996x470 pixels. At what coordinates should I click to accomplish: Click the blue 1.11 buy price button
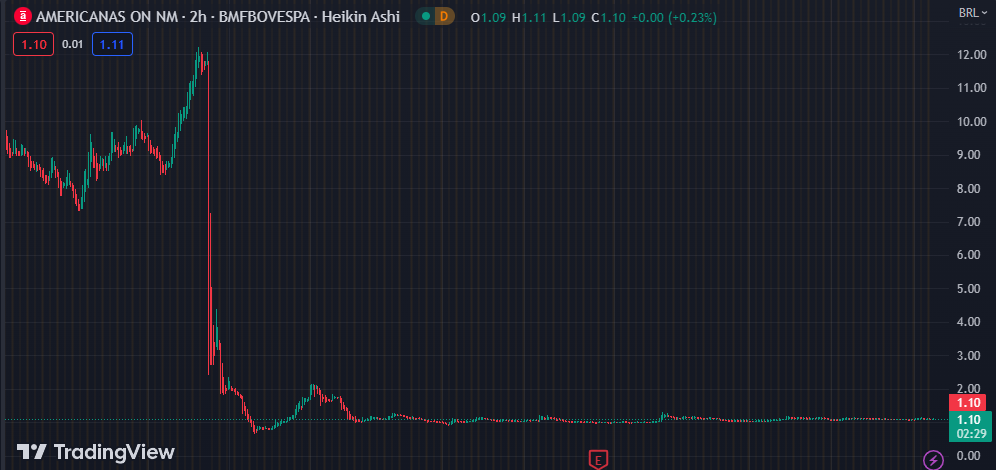(x=112, y=44)
